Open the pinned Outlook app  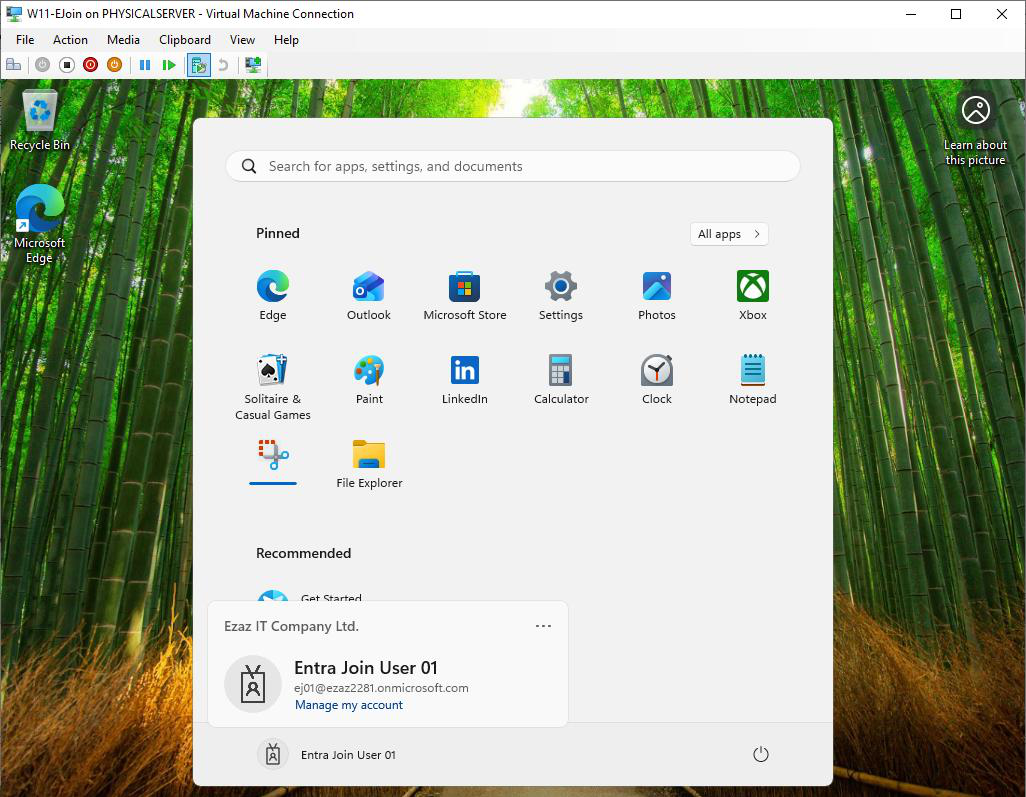pos(368,296)
